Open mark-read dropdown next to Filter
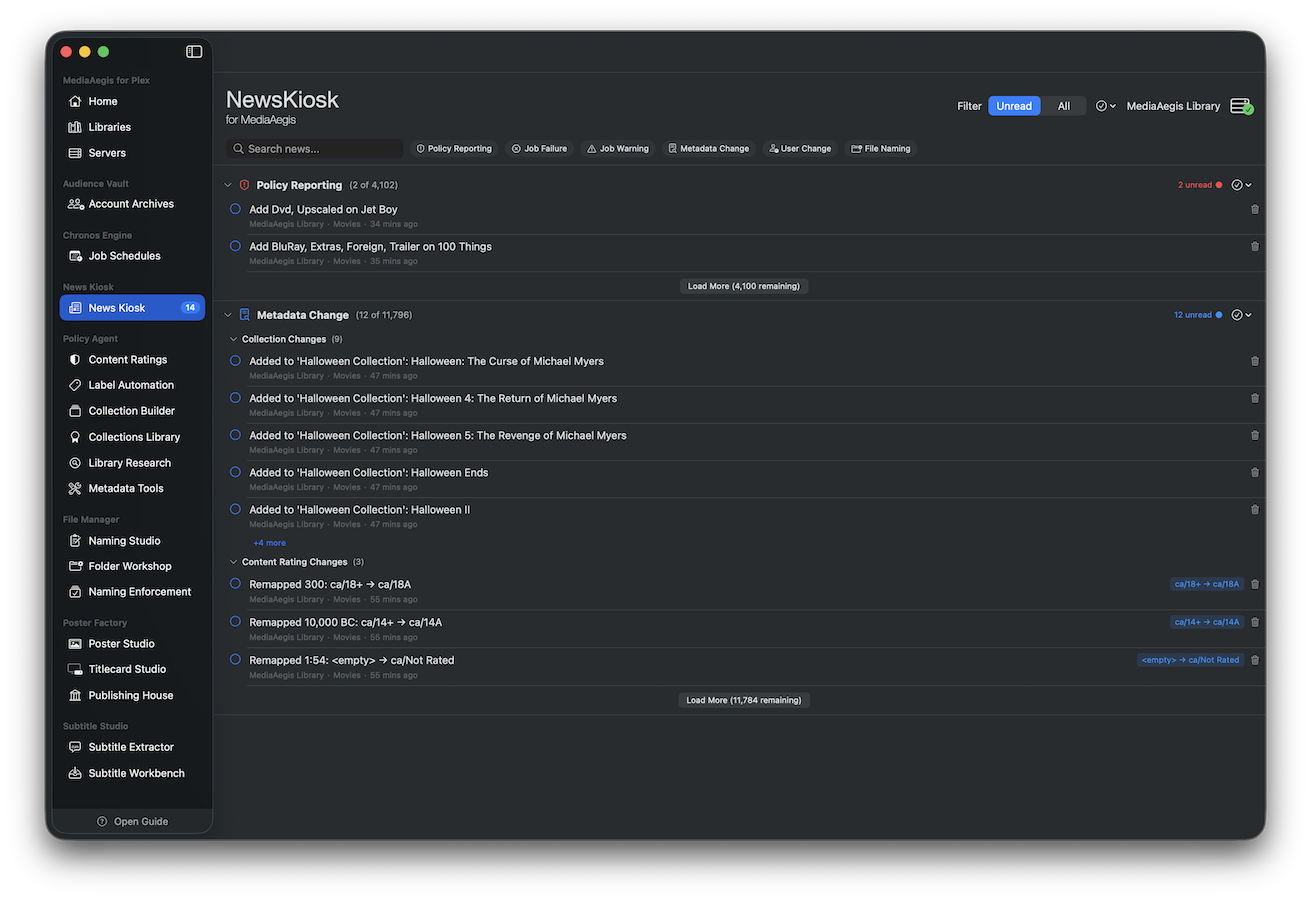The image size is (1311, 900). [1105, 106]
